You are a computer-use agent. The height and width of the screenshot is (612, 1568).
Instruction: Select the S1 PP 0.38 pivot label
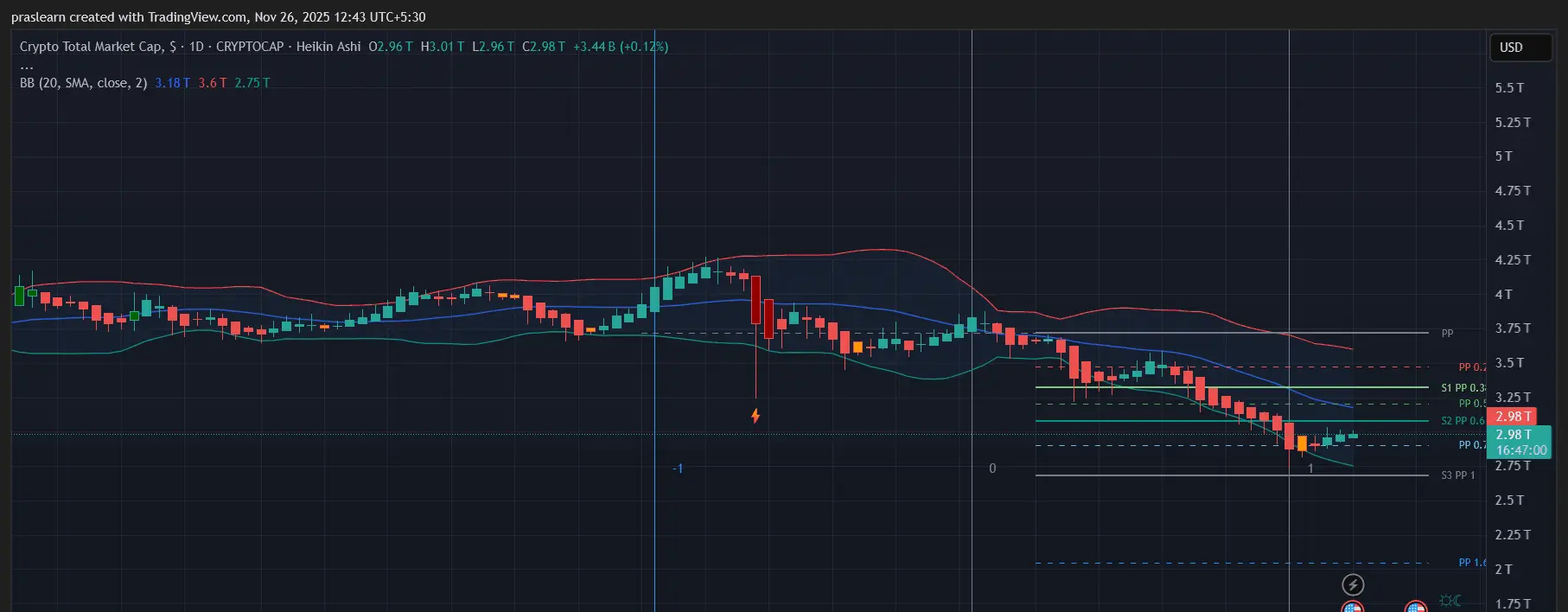pos(1463,388)
